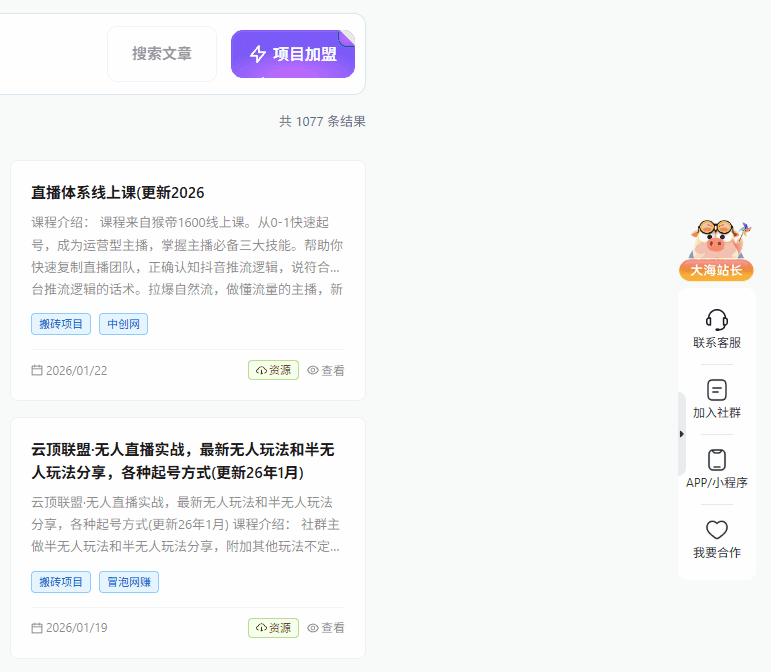Click the cloud icon in the 2026/01/19 资源 badge
771x672 pixels.
(261, 628)
